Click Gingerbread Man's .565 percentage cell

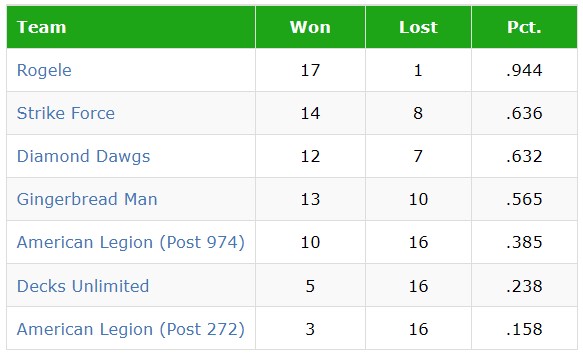524,199
